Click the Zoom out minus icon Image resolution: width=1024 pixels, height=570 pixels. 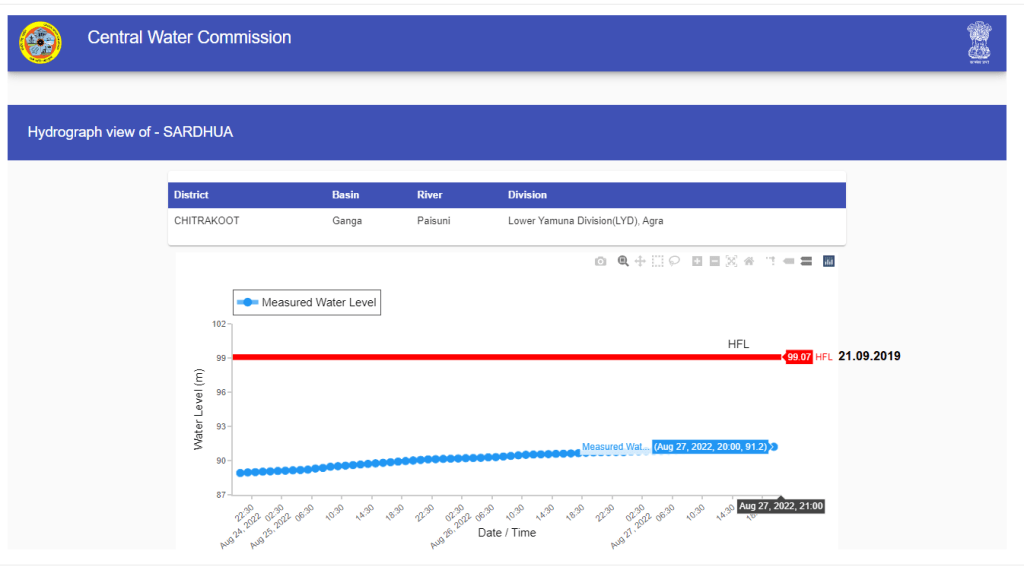pyautogui.click(x=714, y=261)
